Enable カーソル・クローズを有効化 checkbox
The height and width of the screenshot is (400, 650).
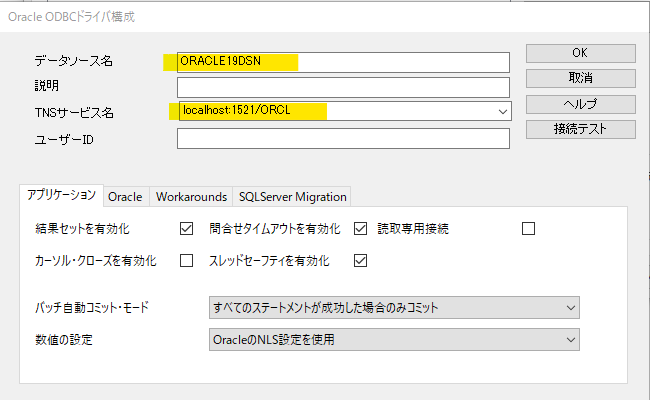click(186, 261)
